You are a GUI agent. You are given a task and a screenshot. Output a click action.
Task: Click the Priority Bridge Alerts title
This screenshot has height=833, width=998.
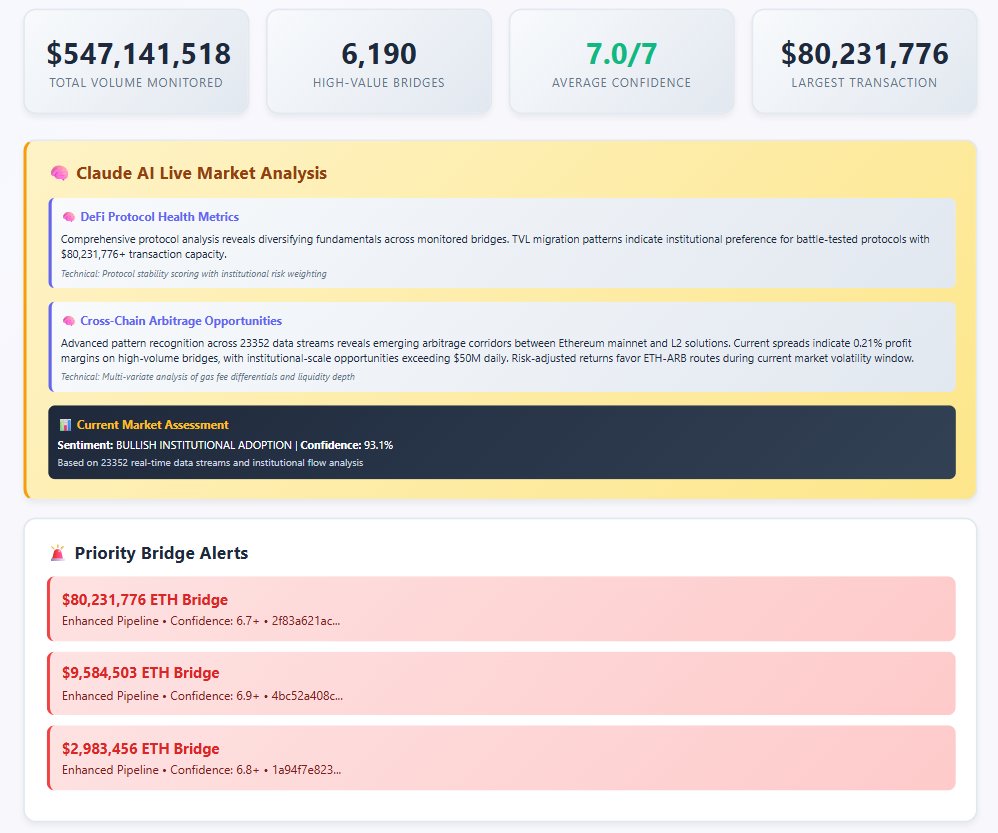coord(162,553)
